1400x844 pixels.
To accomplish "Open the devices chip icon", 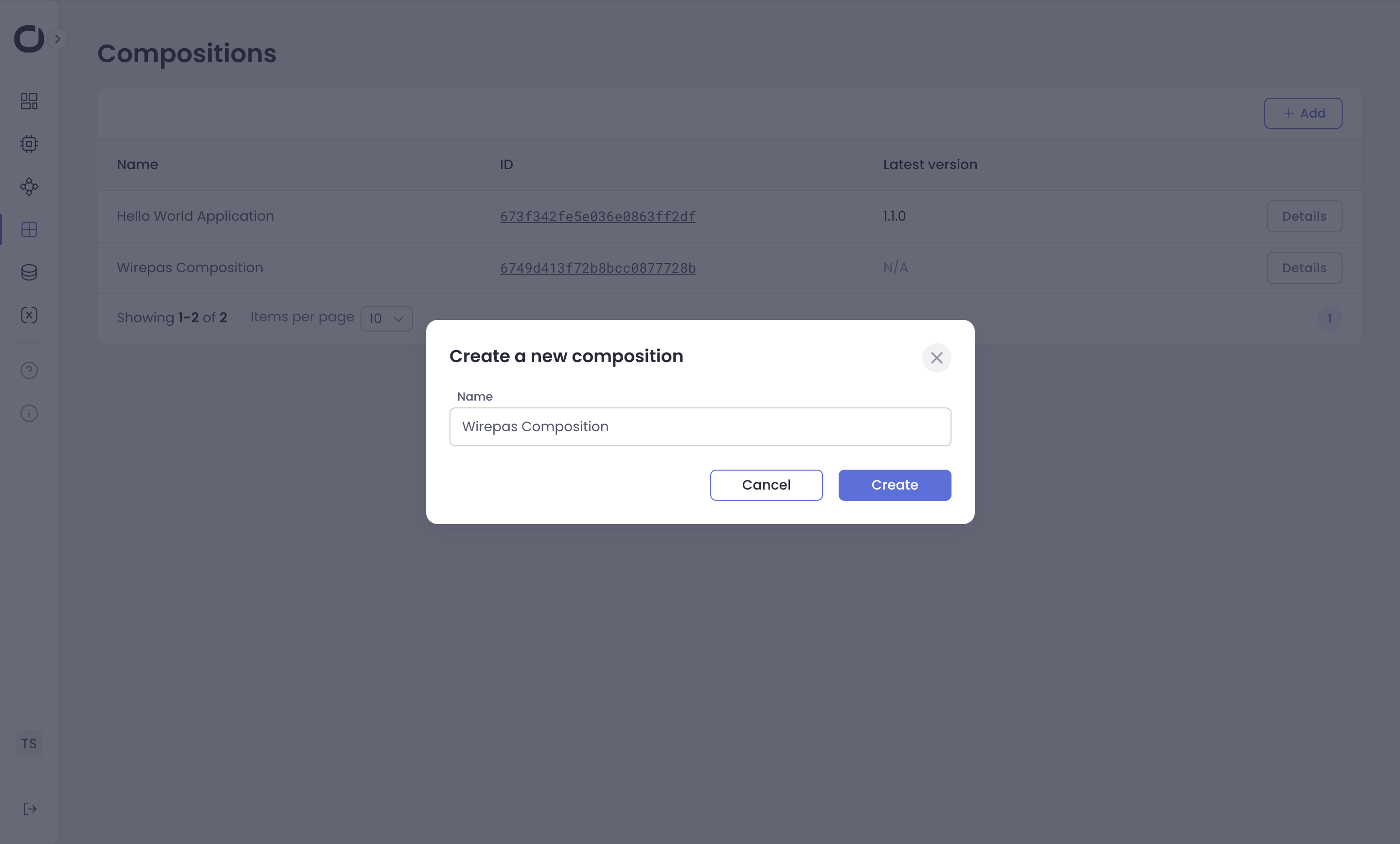I will point(29,144).
